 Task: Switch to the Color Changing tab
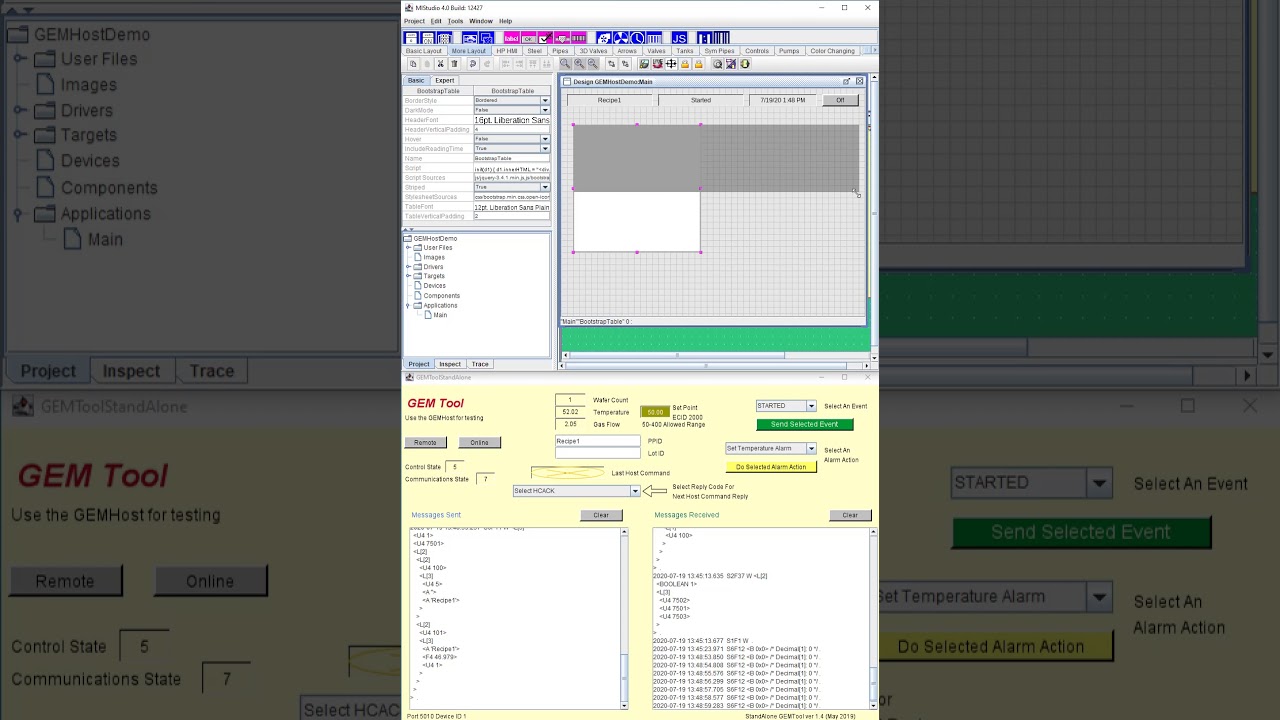click(x=832, y=51)
